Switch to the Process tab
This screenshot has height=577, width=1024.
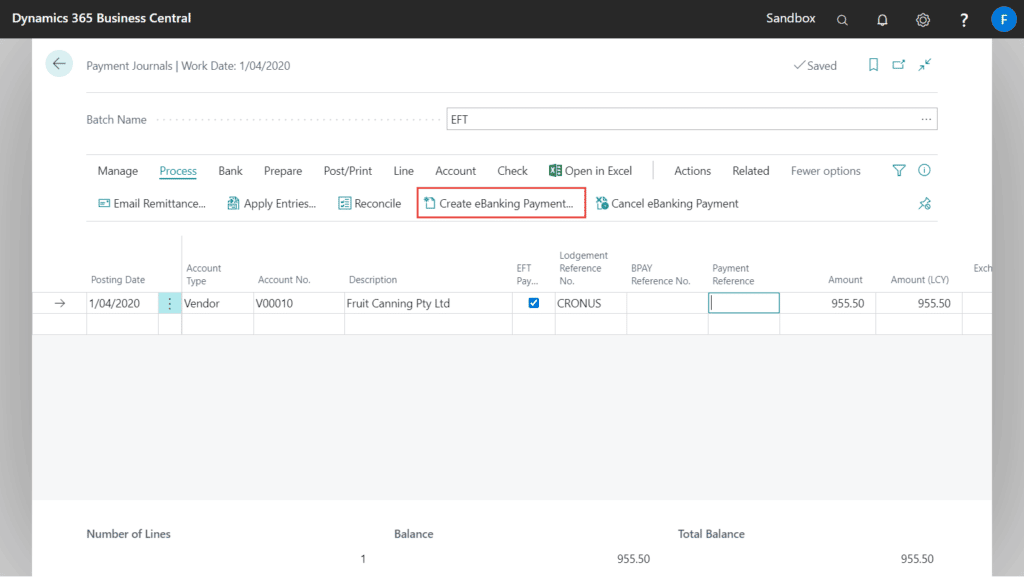click(177, 170)
